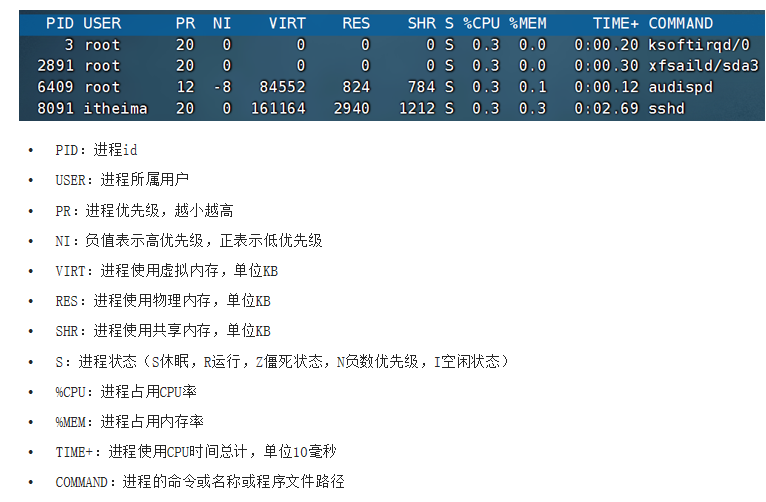Image resolution: width=766 pixels, height=502 pixels.
Task: Select the TIME+ column header
Action: [615, 23]
